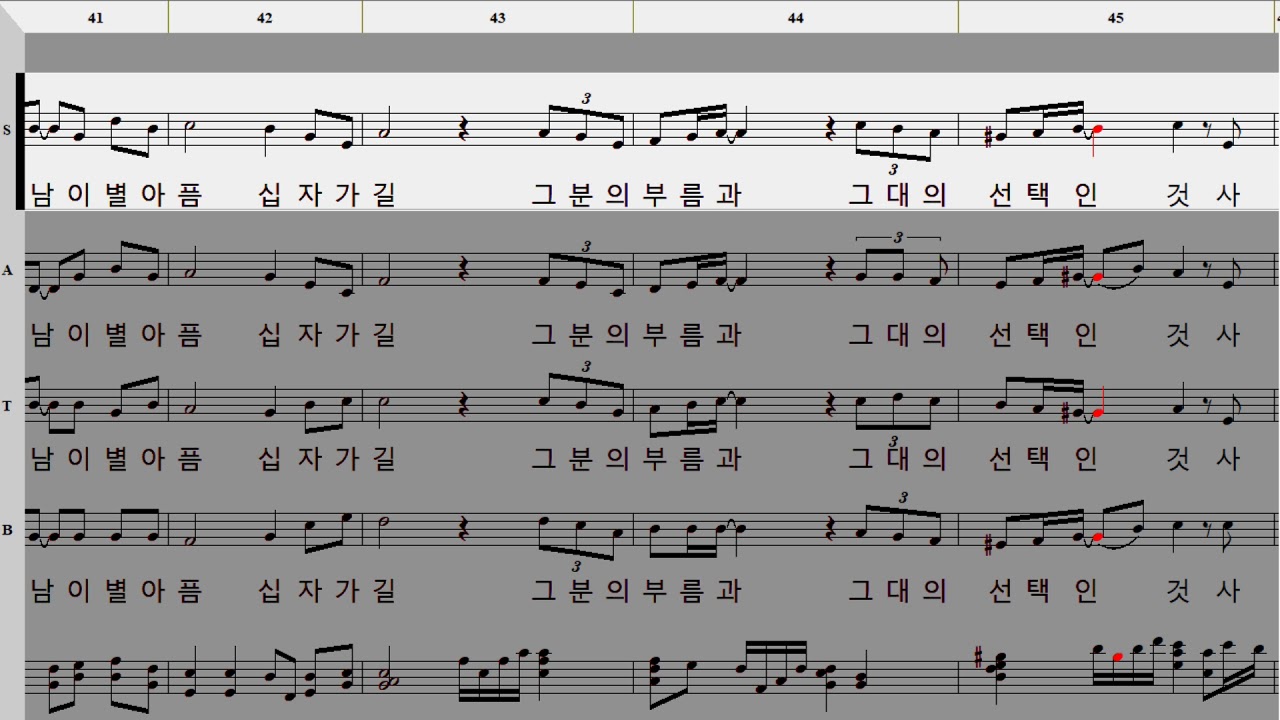
Task: Click the red highlighted note in soprano staff
Action: (1097, 130)
